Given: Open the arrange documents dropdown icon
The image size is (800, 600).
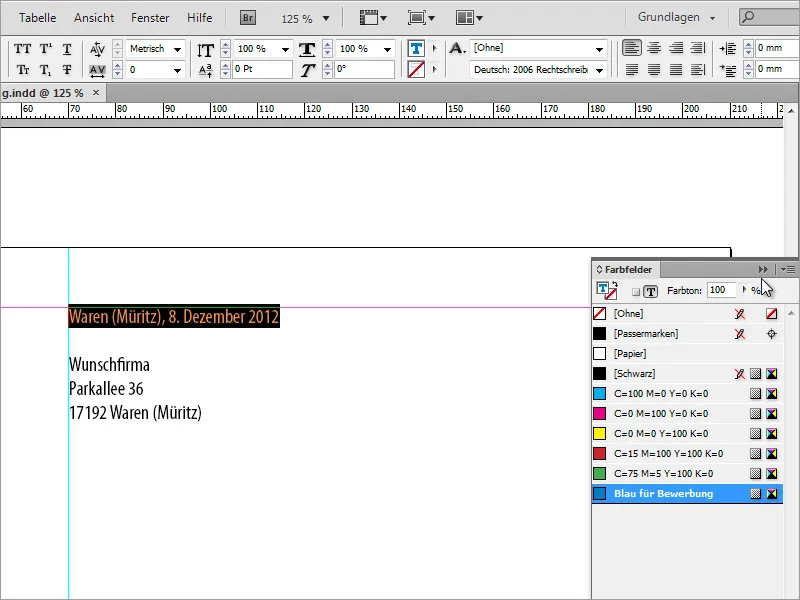Looking at the screenshot, I should tap(469, 18).
